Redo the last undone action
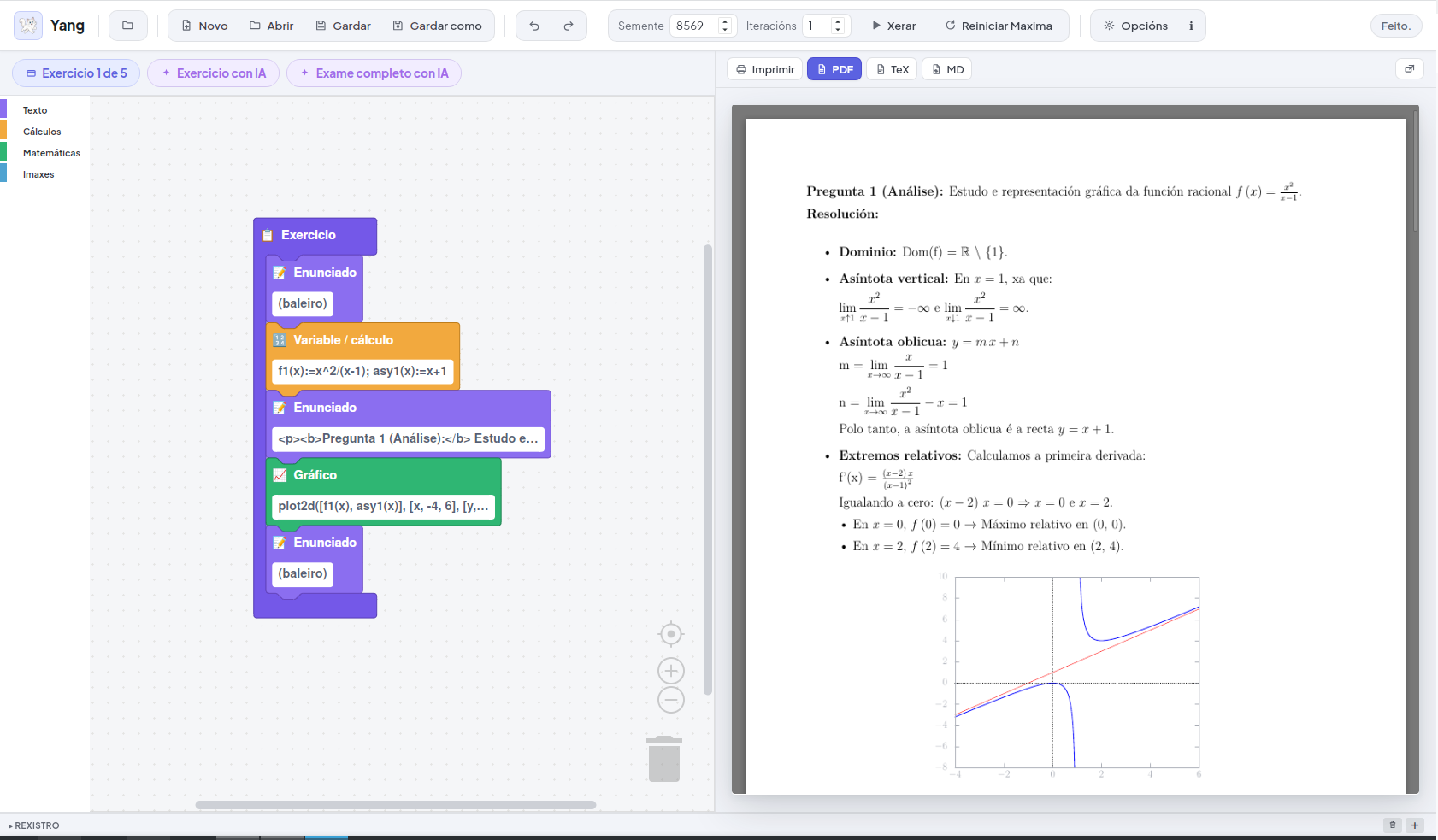 pyautogui.click(x=569, y=26)
